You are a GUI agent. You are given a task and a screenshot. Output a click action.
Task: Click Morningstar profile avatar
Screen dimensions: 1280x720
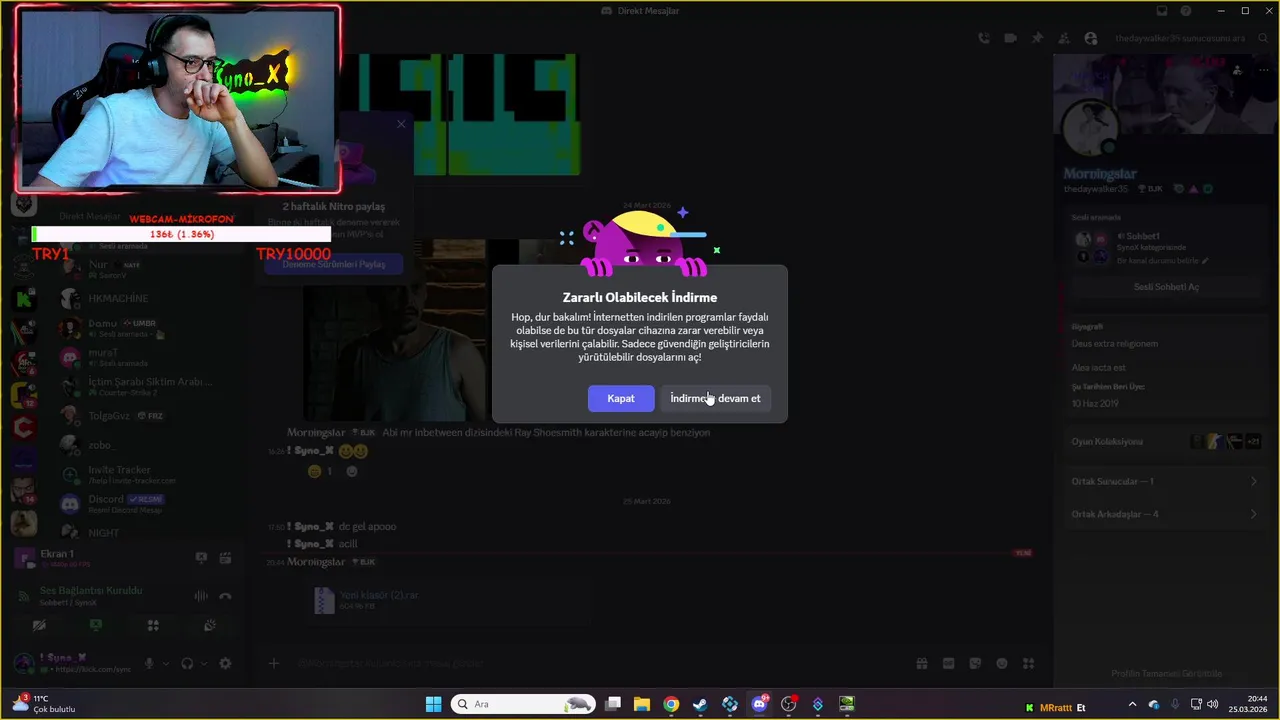1089,129
